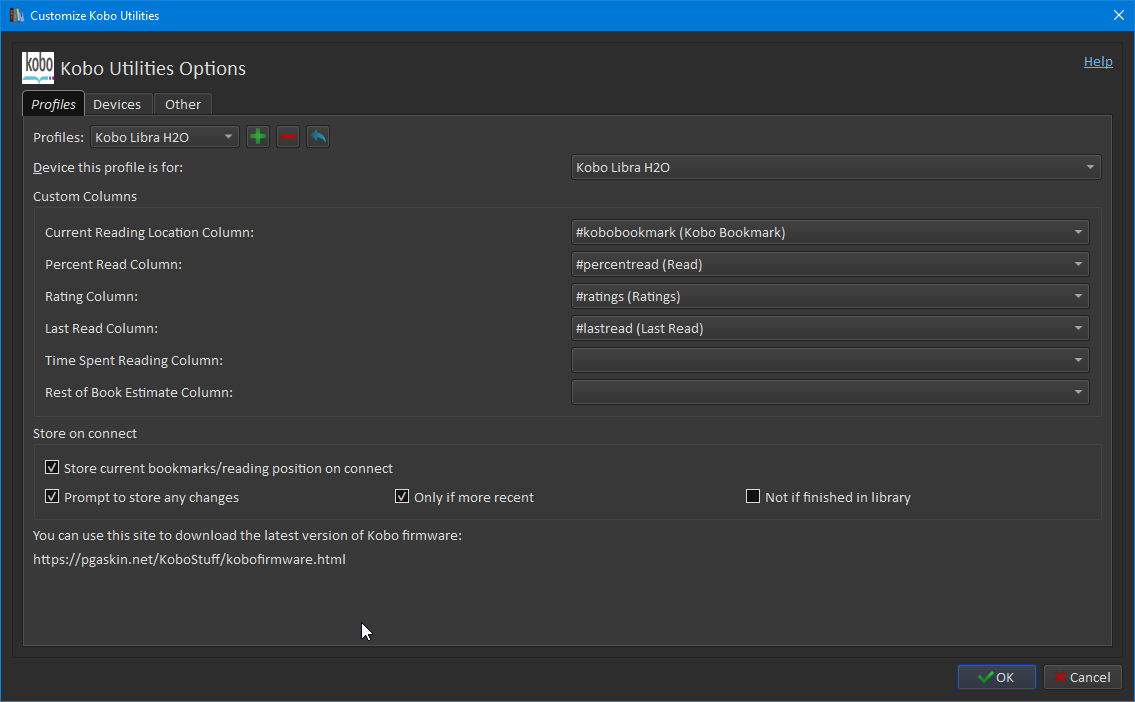Open the Help link
Image resolution: width=1135 pixels, height=702 pixels.
[x=1098, y=62]
